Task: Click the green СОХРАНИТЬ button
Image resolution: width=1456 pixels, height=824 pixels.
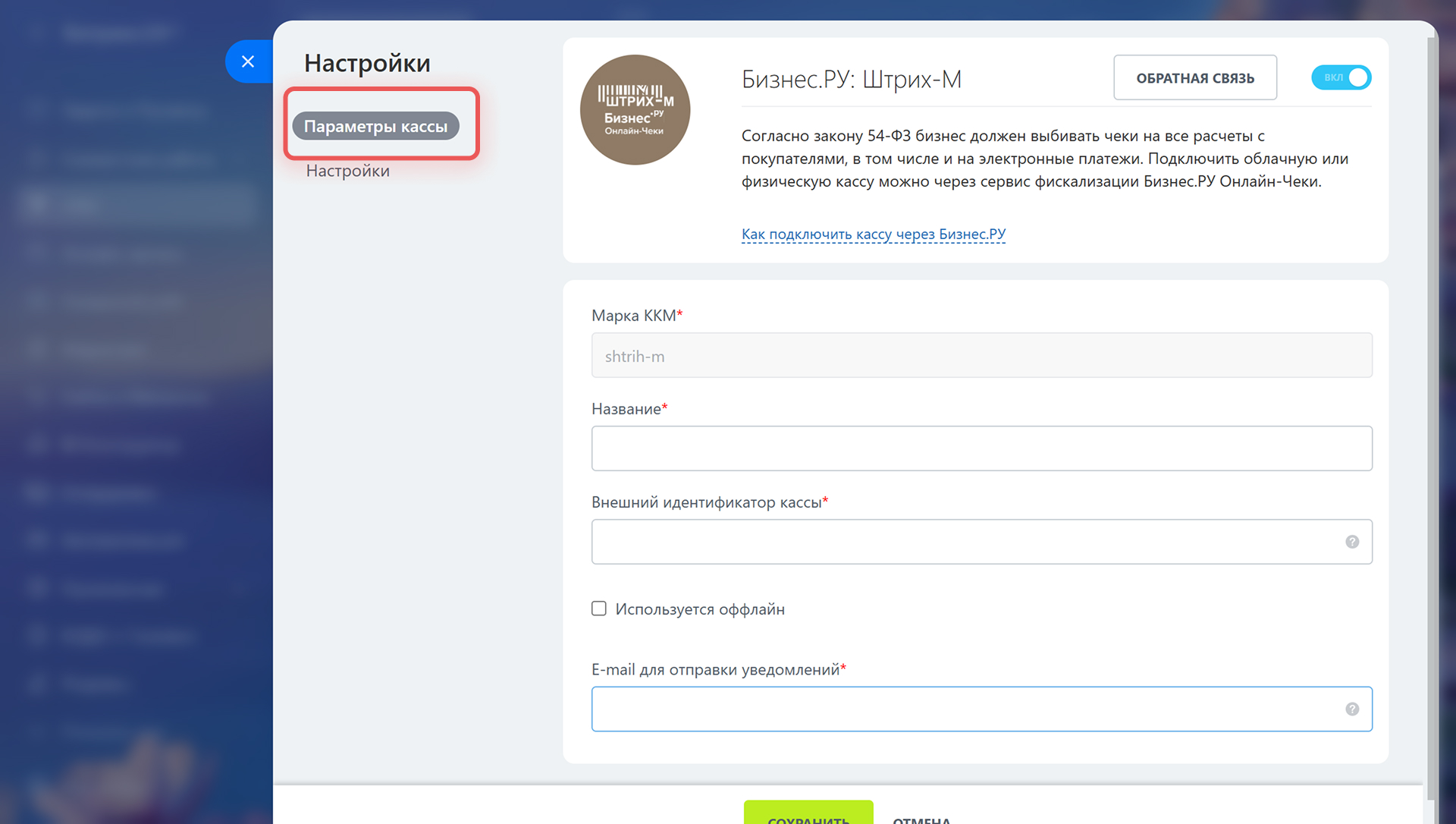Action: (808, 813)
